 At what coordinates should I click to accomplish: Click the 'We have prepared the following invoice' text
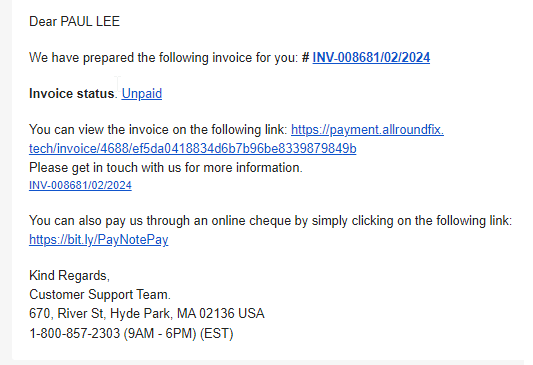(163, 57)
